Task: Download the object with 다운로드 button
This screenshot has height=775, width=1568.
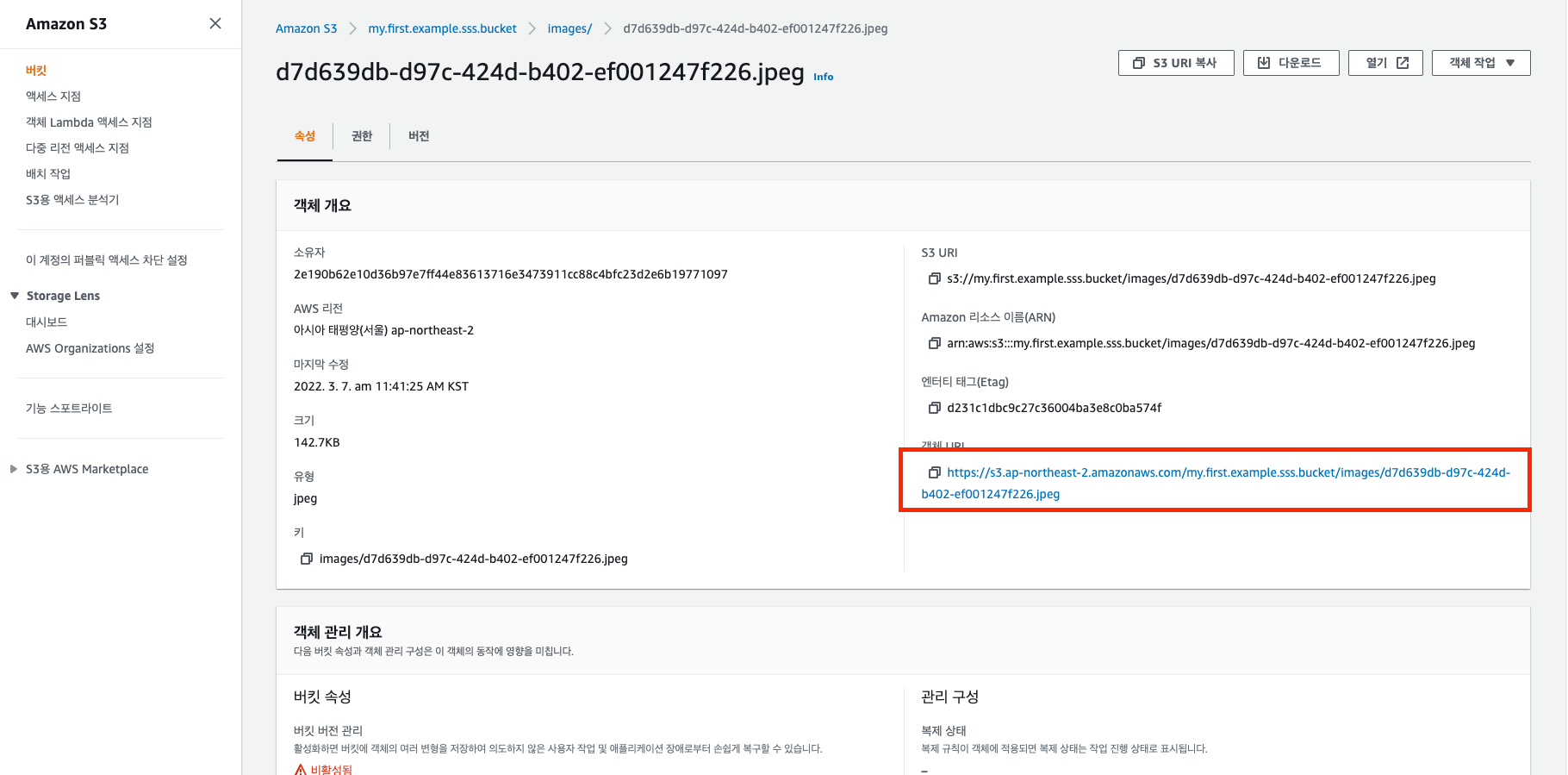Action: pyautogui.click(x=1291, y=63)
